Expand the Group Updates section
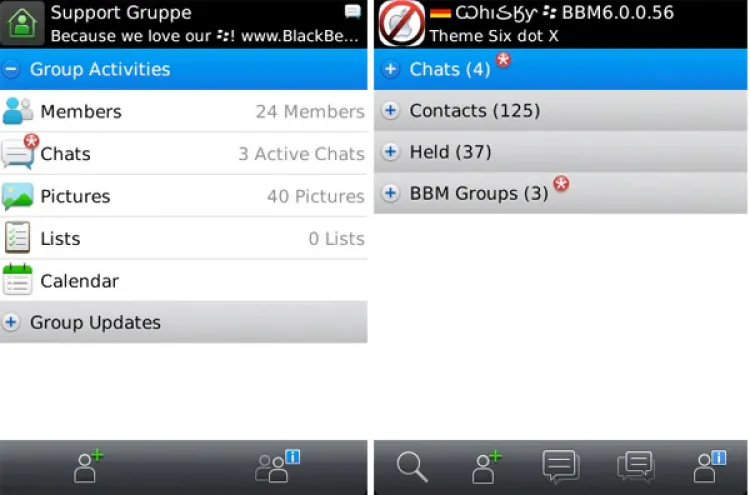 point(12,323)
